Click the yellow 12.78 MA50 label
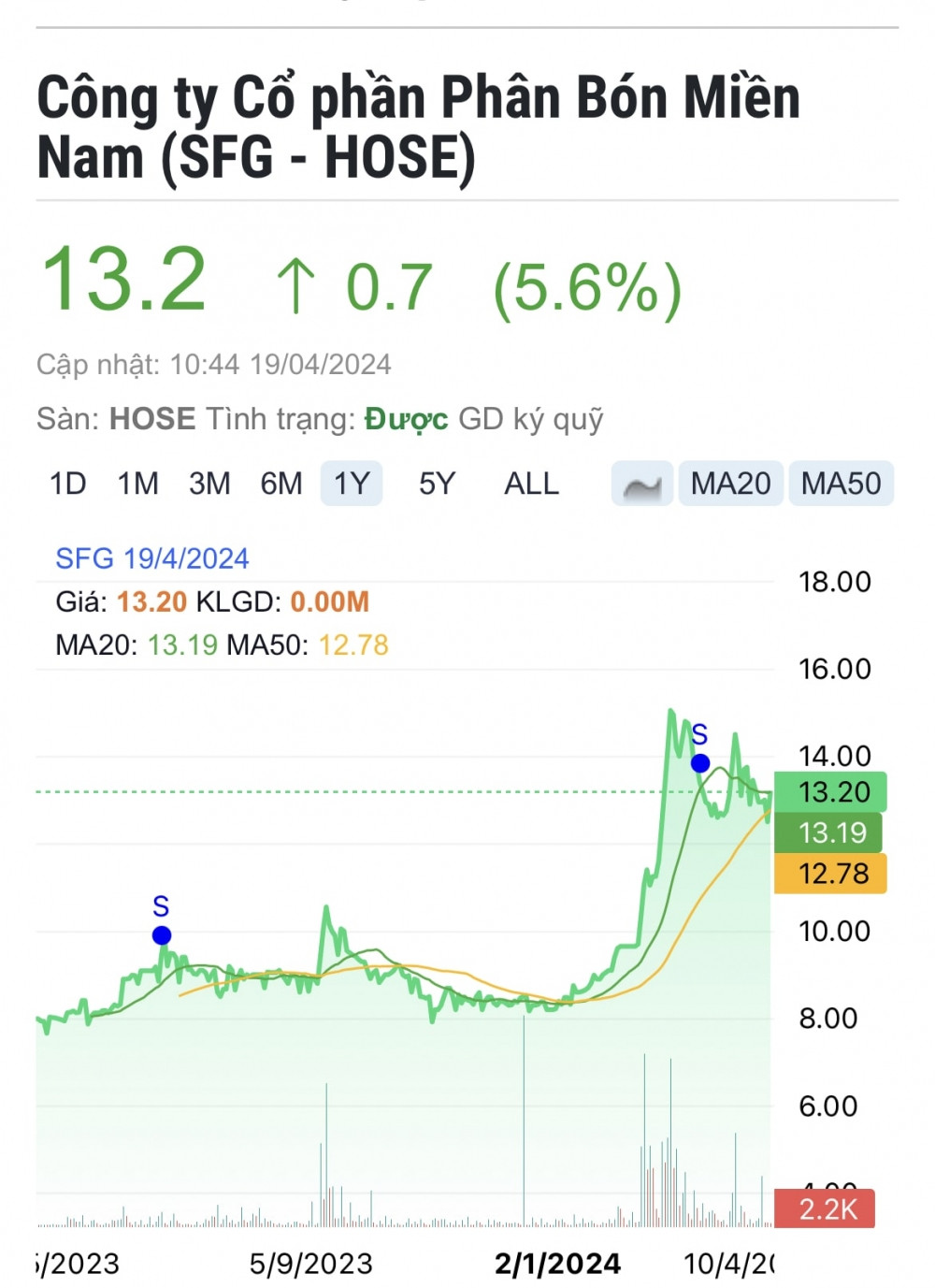The height and width of the screenshot is (1288, 935). click(831, 874)
